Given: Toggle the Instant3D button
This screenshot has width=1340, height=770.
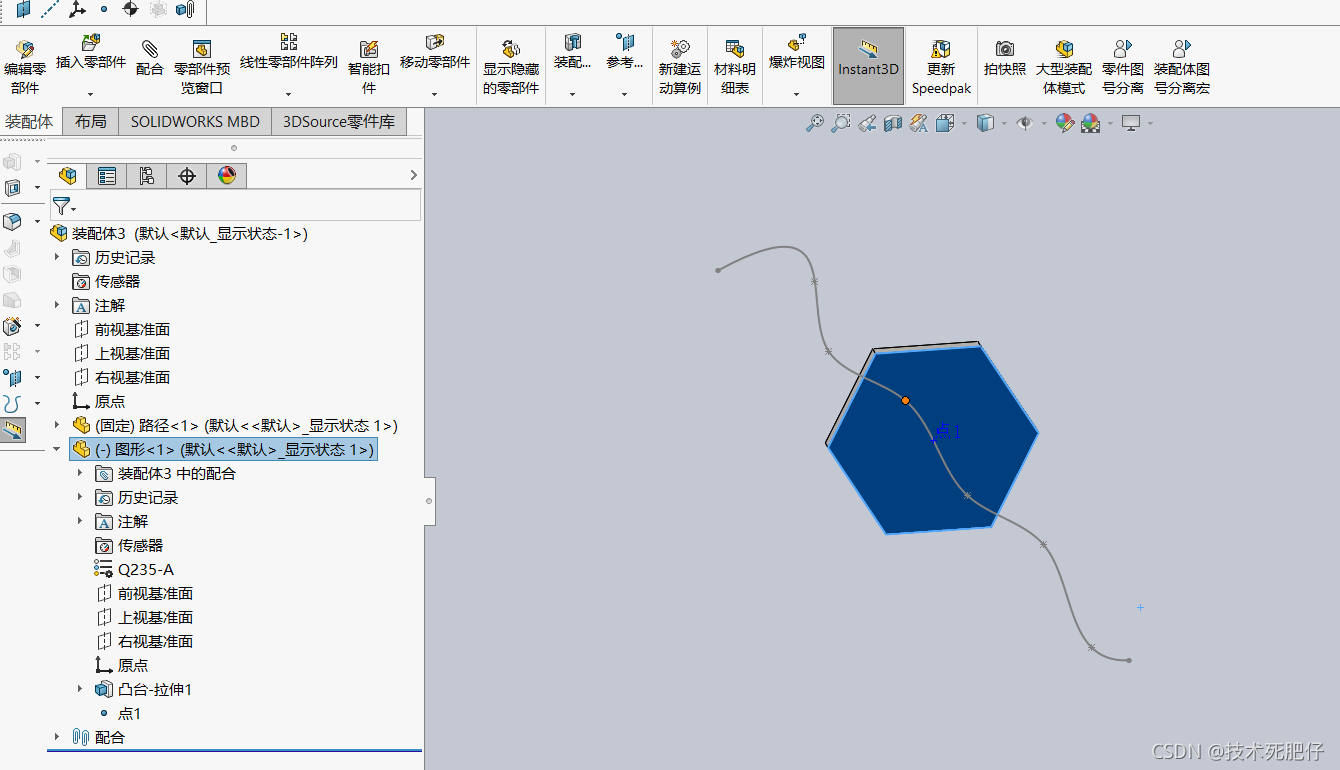Looking at the screenshot, I should tap(868, 66).
